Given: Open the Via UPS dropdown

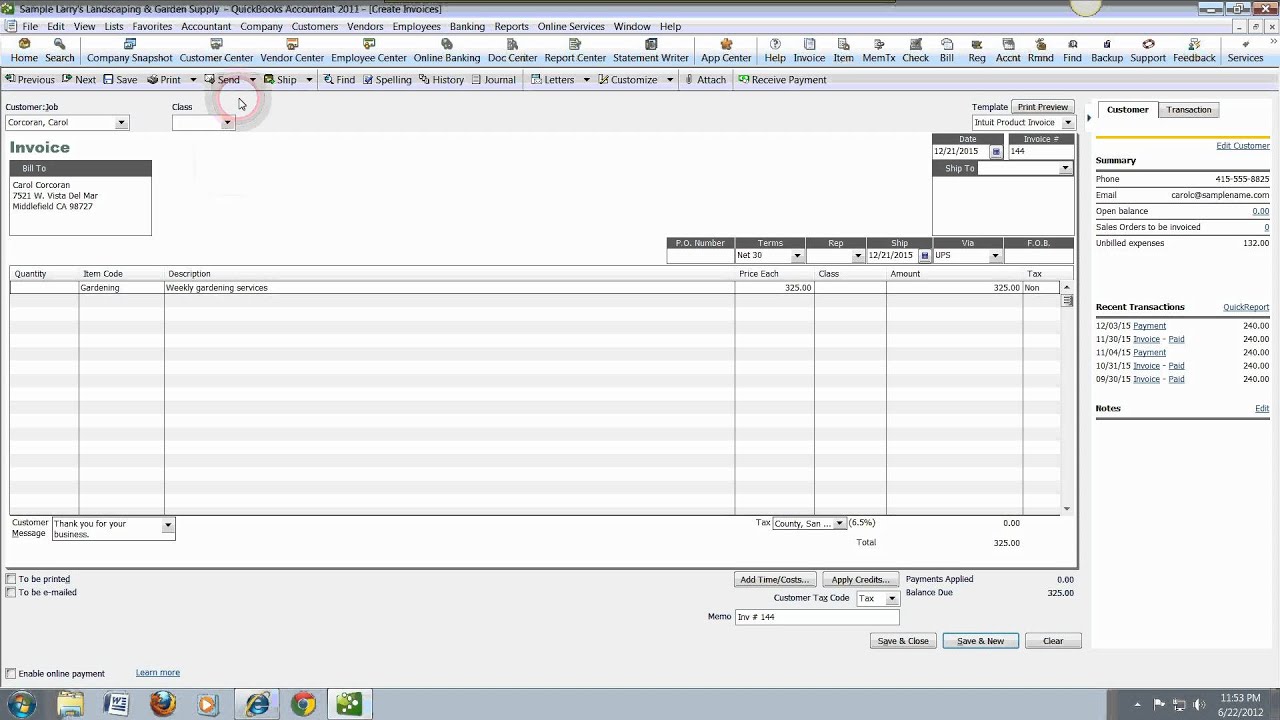Looking at the screenshot, I should 995,256.
